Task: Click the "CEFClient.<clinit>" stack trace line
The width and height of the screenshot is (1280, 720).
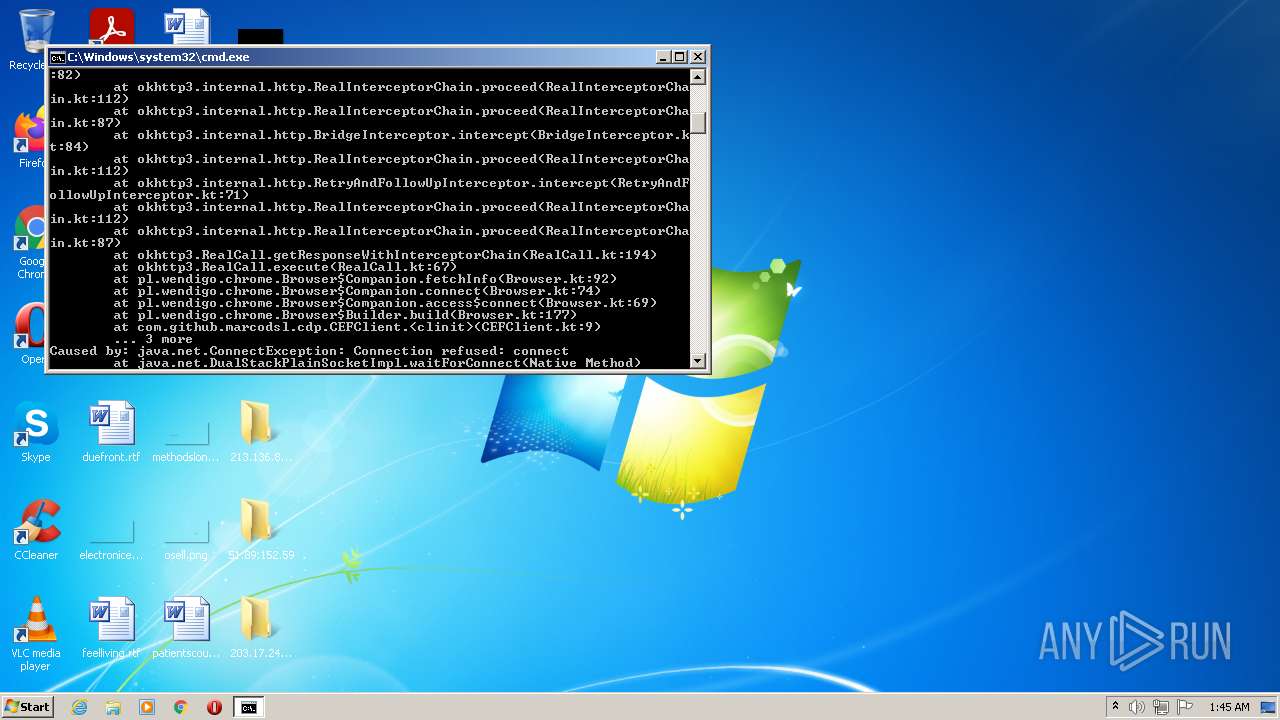Action: pos(357,327)
